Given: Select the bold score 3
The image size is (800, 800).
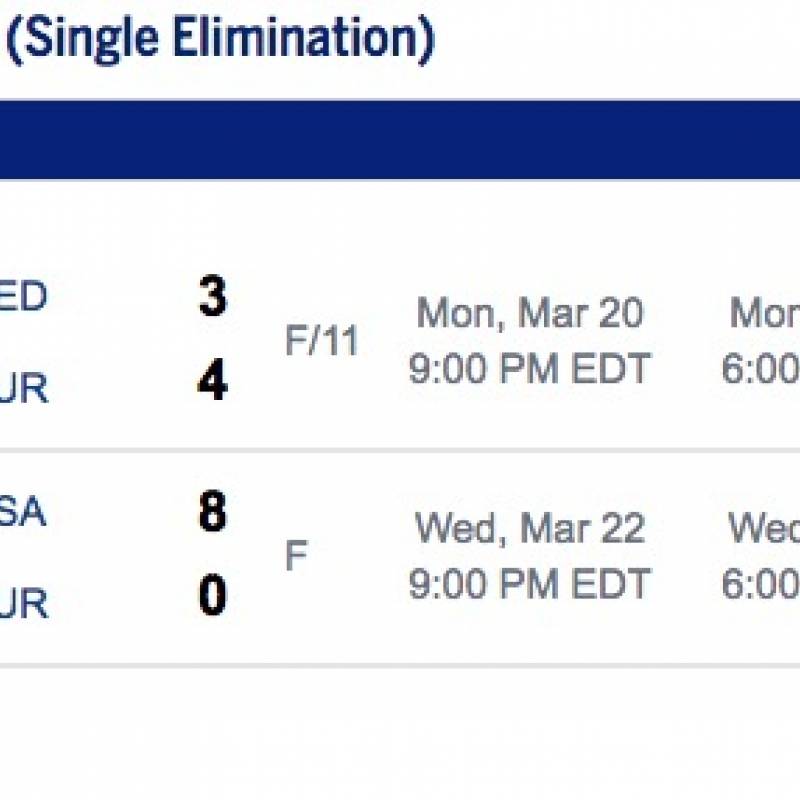Looking at the screenshot, I should [213, 296].
